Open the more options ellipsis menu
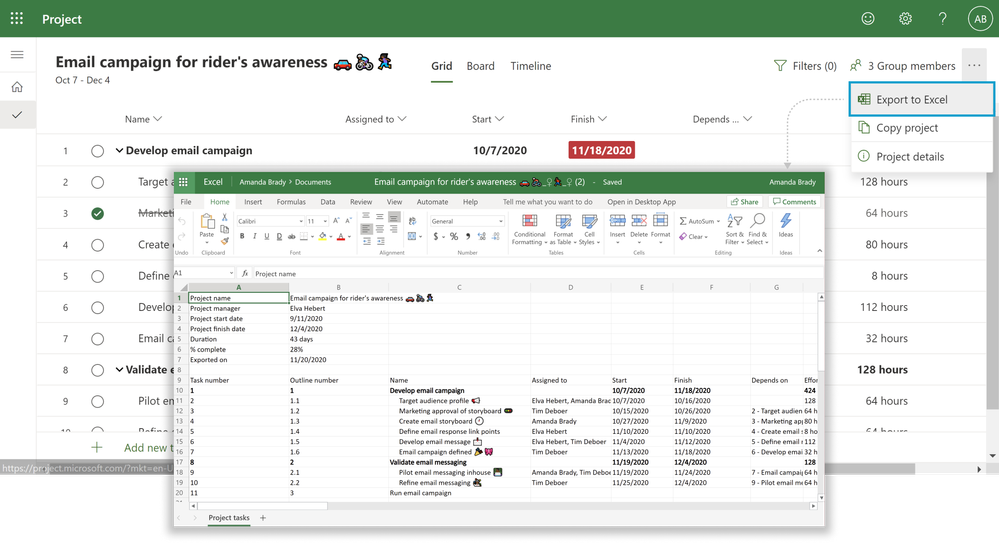This screenshot has width=999, height=543. 974,65
